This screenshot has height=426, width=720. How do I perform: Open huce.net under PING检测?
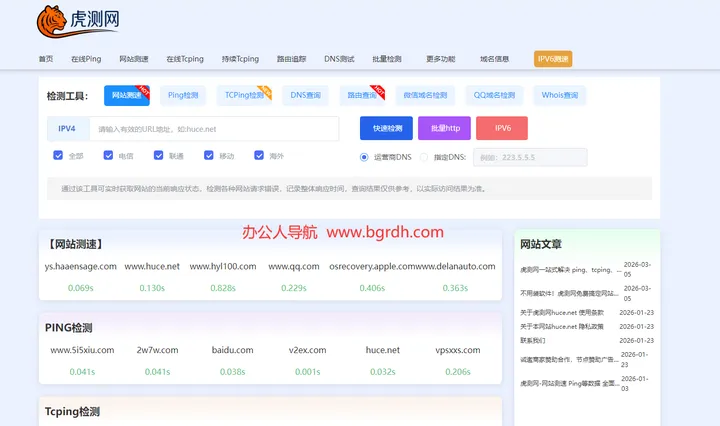click(382, 350)
